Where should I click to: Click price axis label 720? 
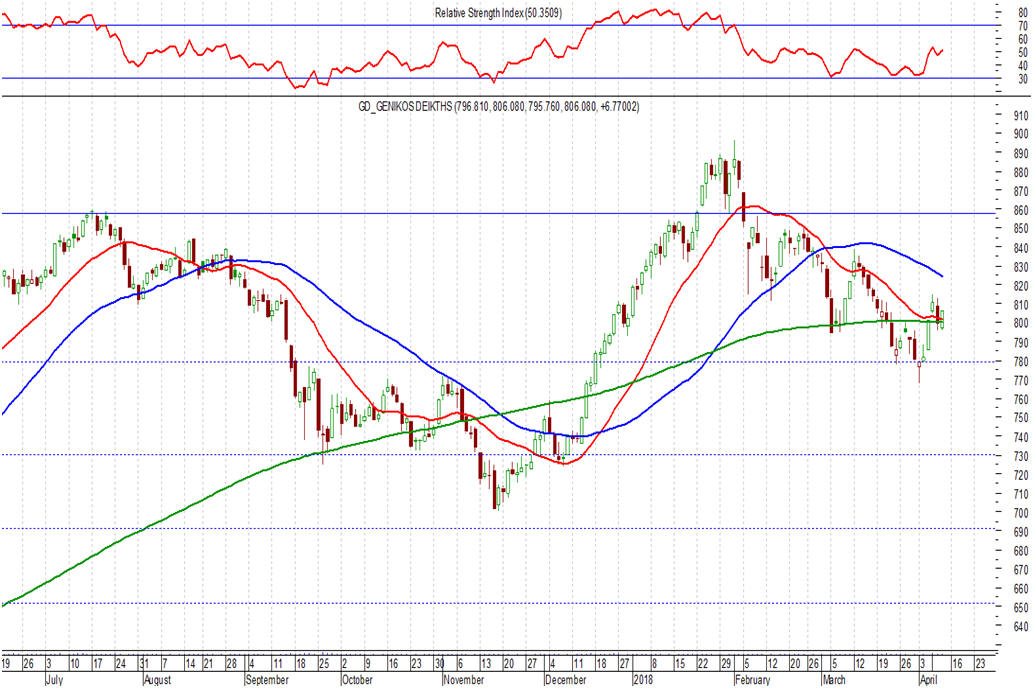coord(1020,475)
